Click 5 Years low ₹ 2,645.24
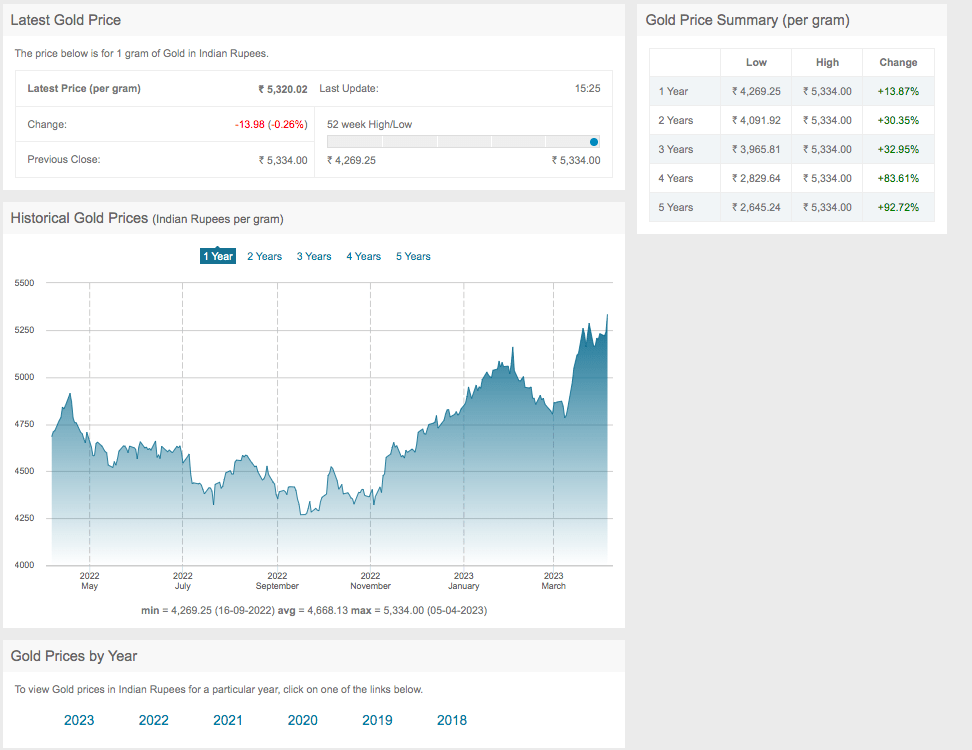 (x=756, y=208)
